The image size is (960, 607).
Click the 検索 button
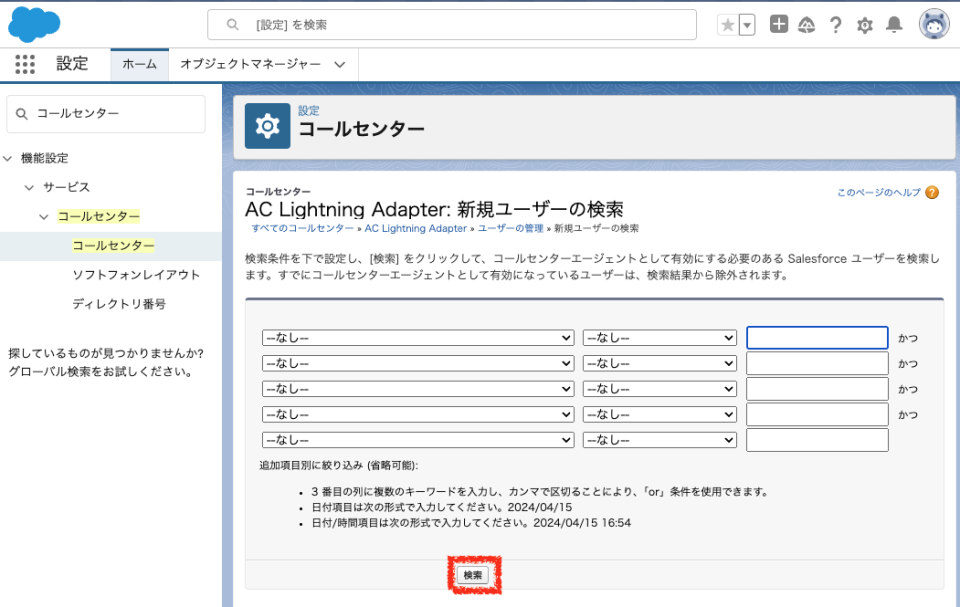473,575
